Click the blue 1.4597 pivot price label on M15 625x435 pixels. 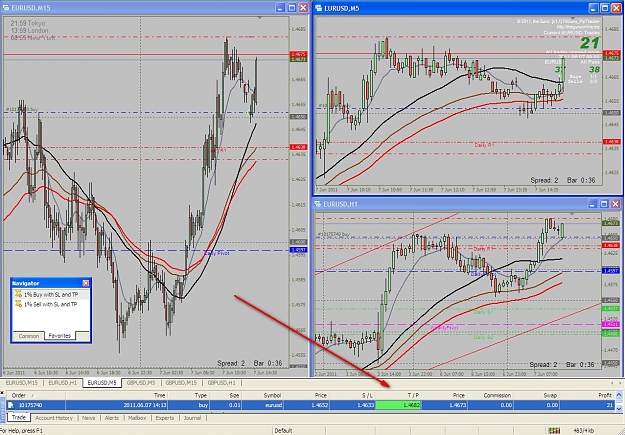pos(298,250)
